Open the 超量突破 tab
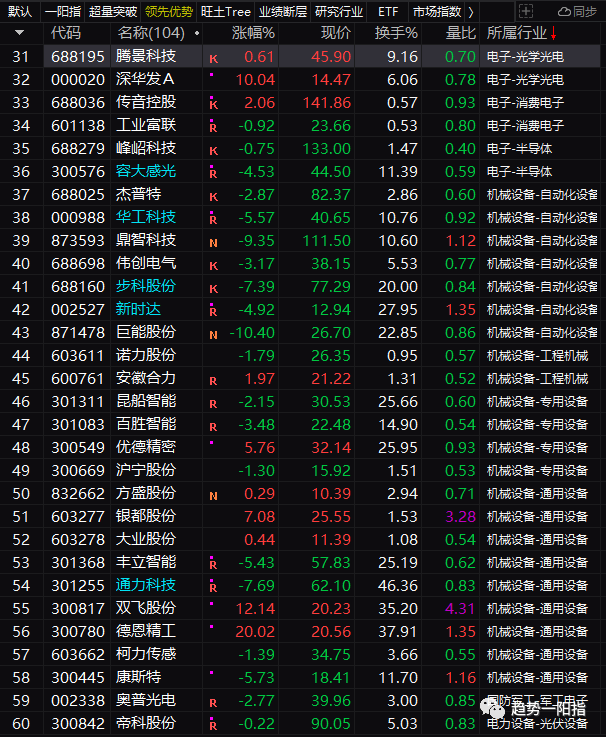The width and height of the screenshot is (606, 737). pyautogui.click(x=113, y=12)
